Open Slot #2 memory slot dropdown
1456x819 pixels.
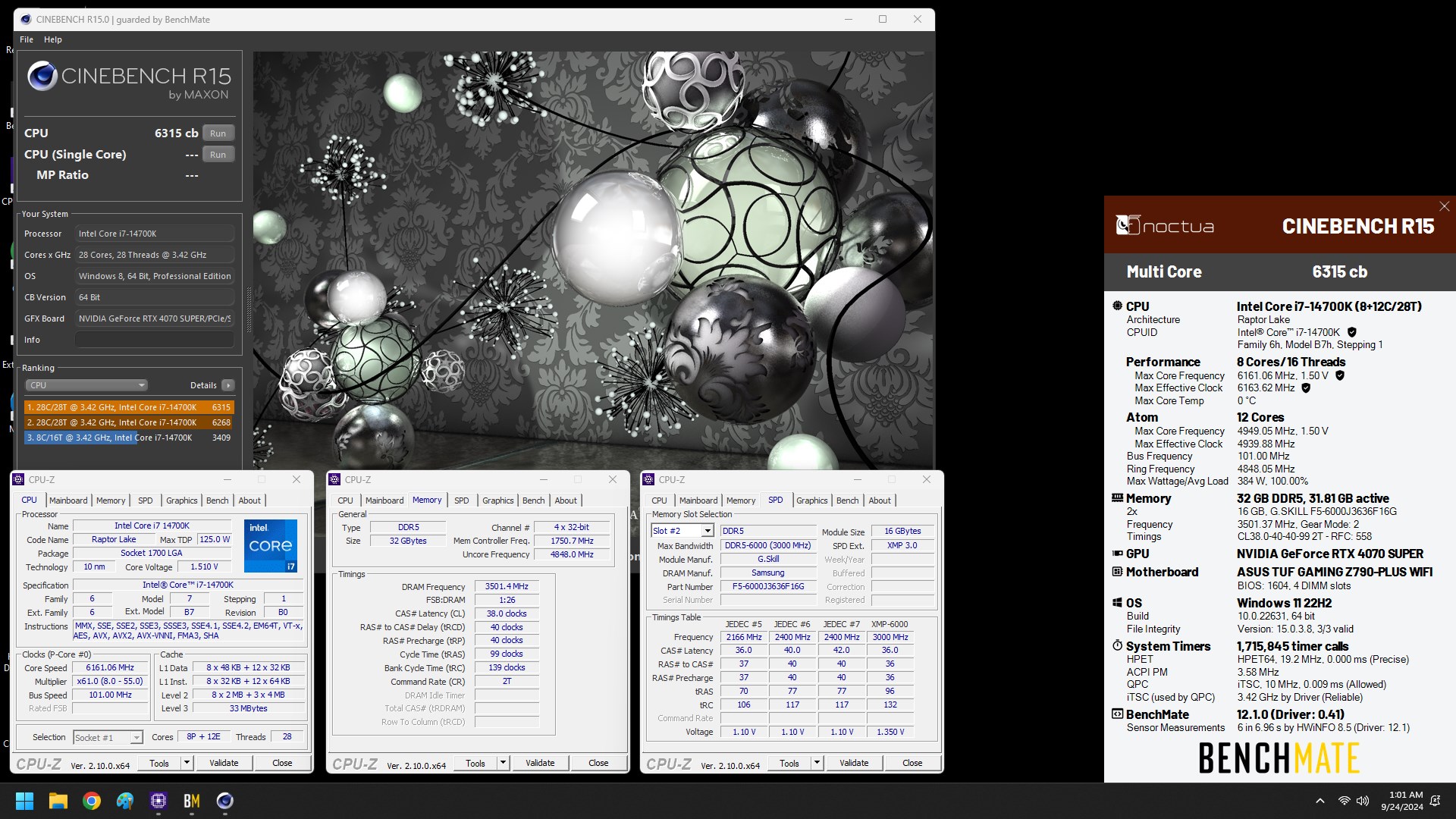(682, 531)
